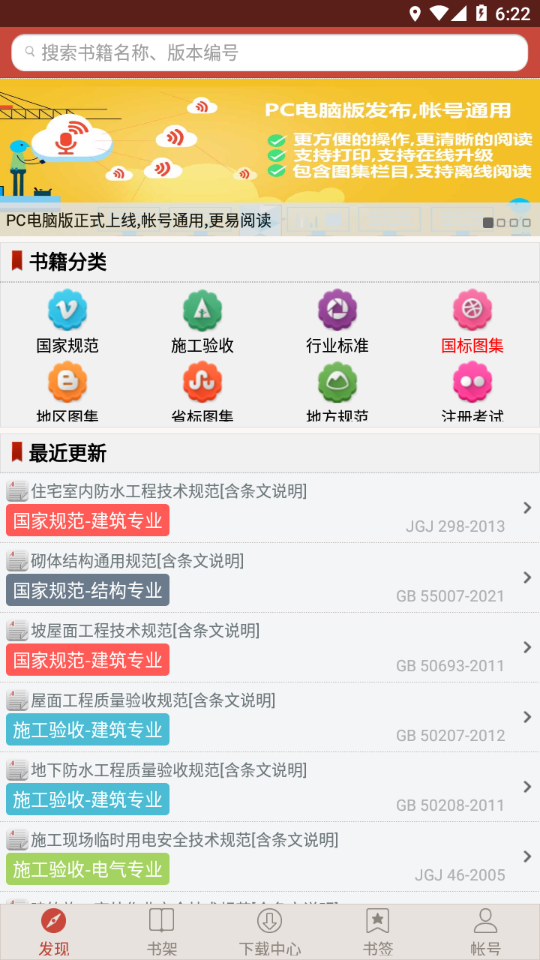Open the 国家规范 category icon

coord(67,310)
